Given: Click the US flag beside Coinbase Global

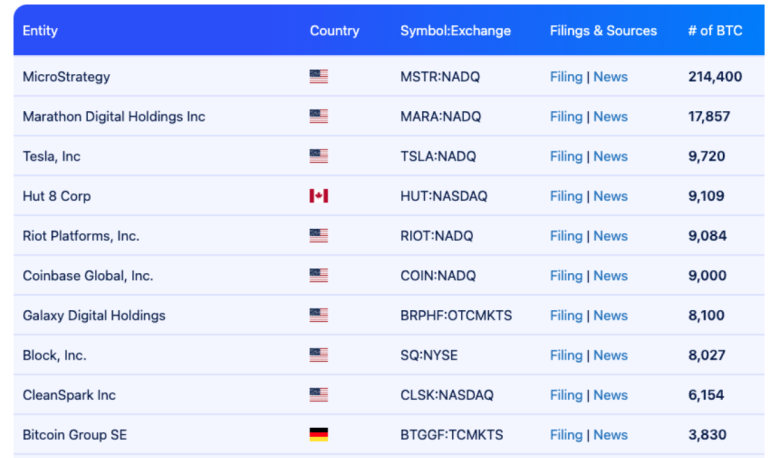Looking at the screenshot, I should point(318,275).
